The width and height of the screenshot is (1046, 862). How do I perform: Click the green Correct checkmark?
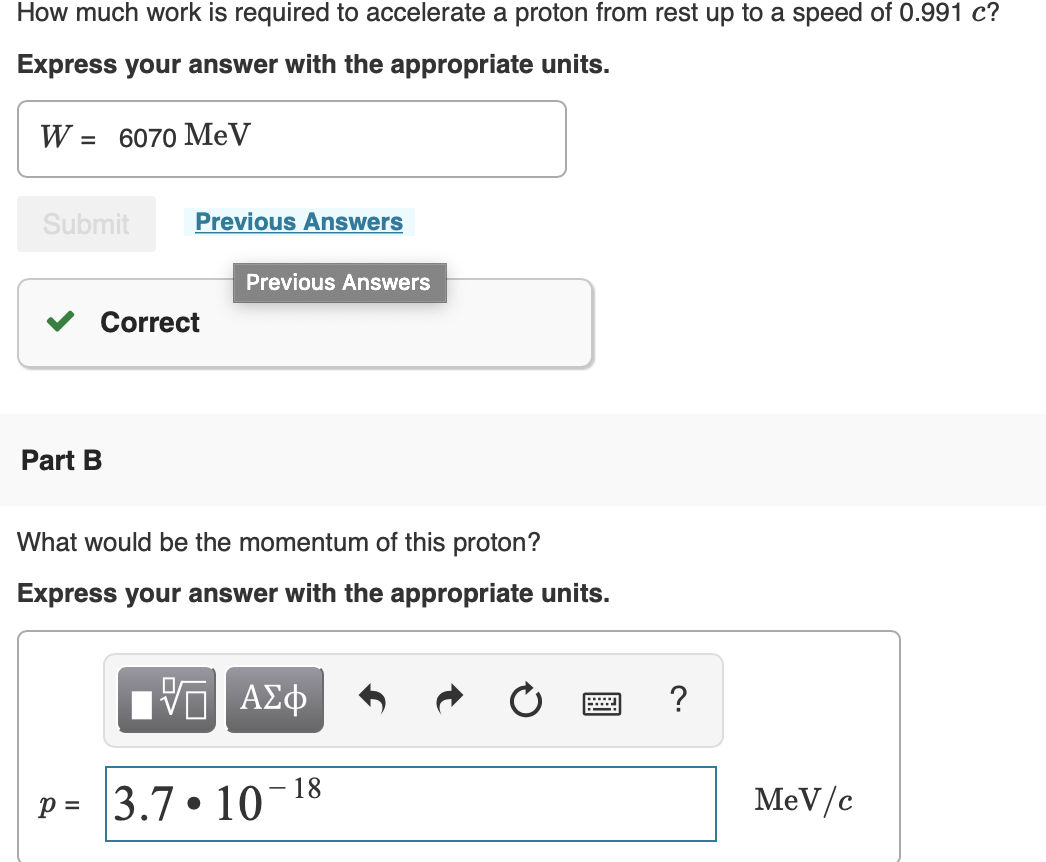point(59,322)
